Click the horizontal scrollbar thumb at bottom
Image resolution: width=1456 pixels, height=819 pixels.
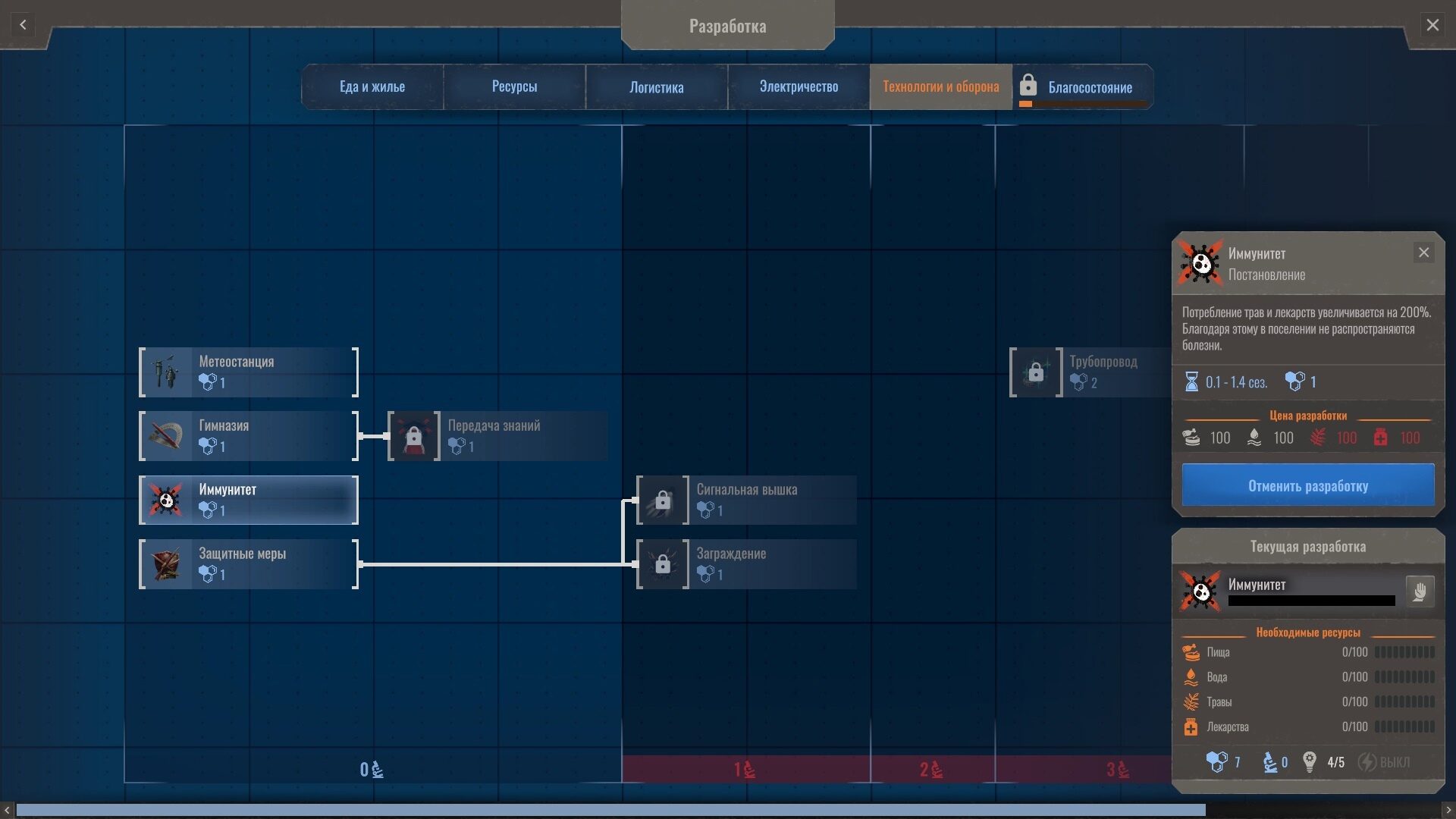point(610,811)
